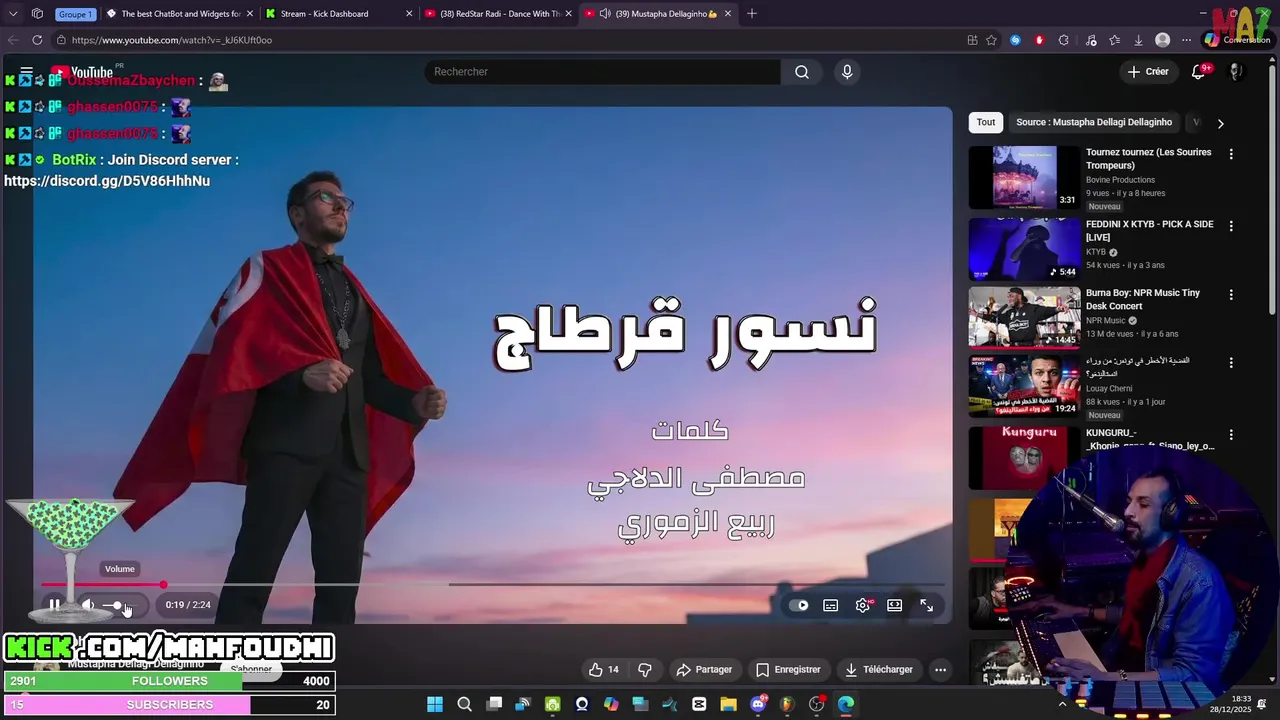Click the Edge icon in the taskbar

[x=846, y=704]
